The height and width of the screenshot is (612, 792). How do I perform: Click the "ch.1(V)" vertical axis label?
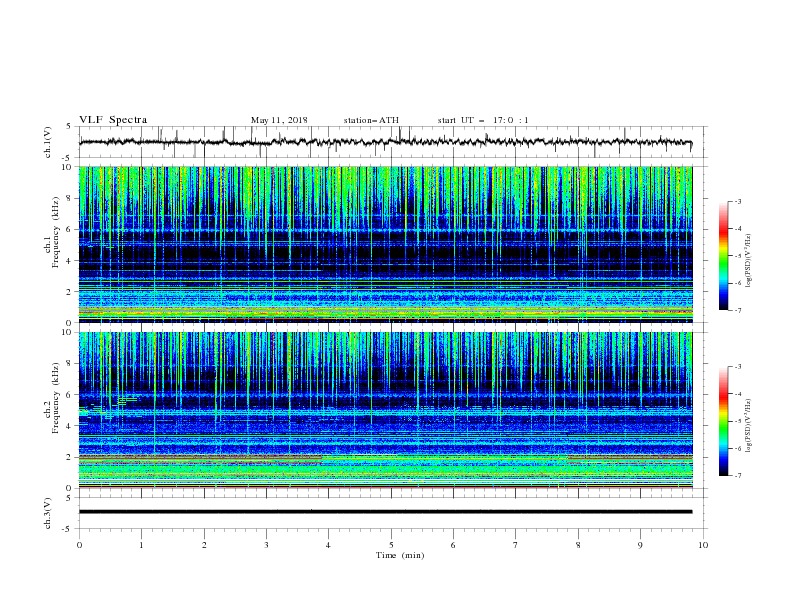click(48, 142)
